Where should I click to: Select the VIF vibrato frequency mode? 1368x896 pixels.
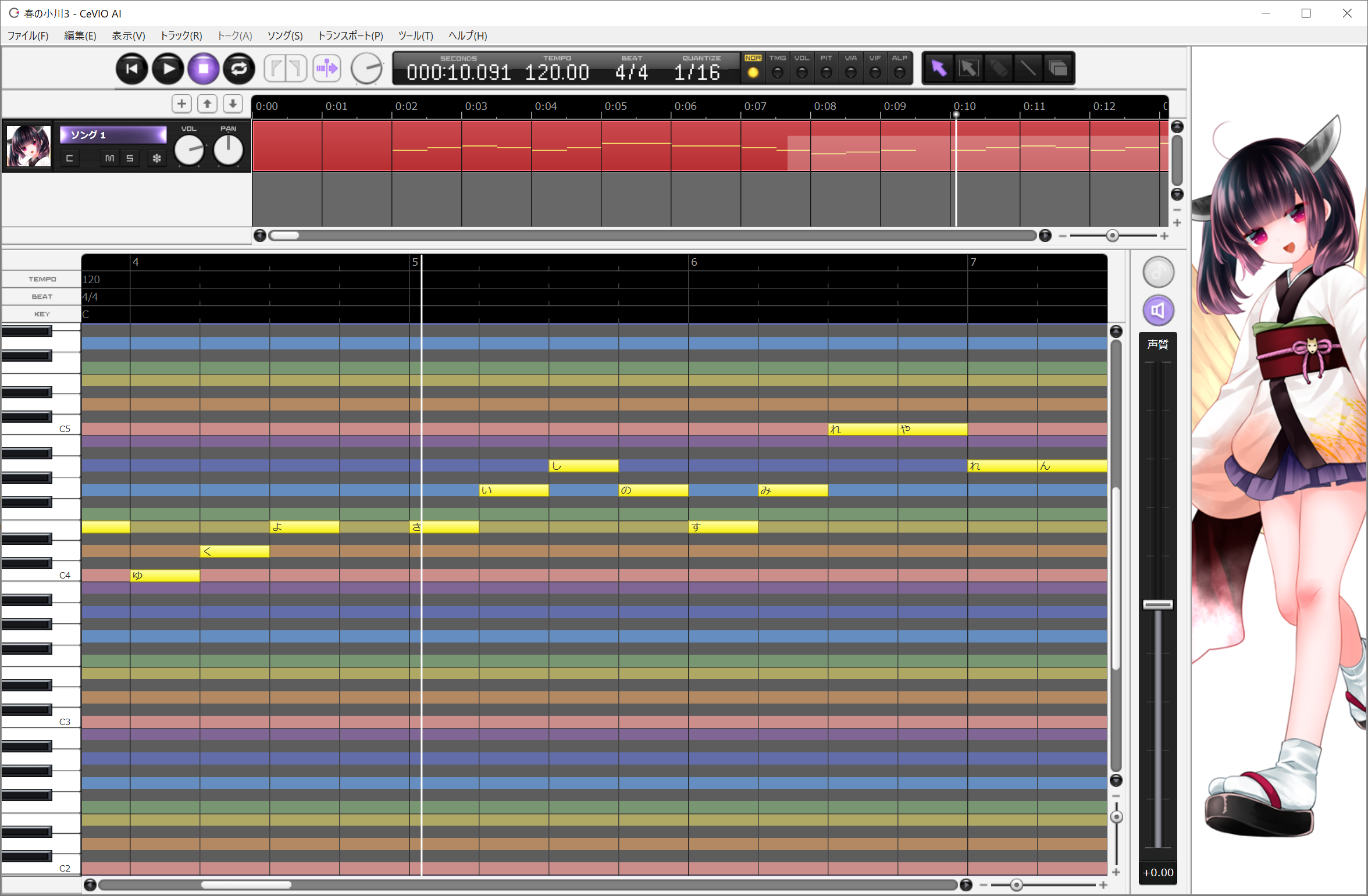(x=875, y=68)
